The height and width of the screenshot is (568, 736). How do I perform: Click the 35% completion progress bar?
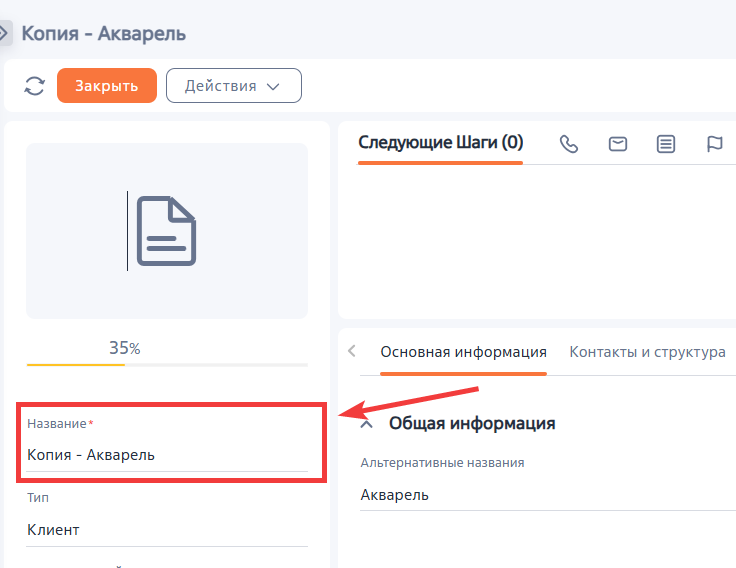click(167, 365)
